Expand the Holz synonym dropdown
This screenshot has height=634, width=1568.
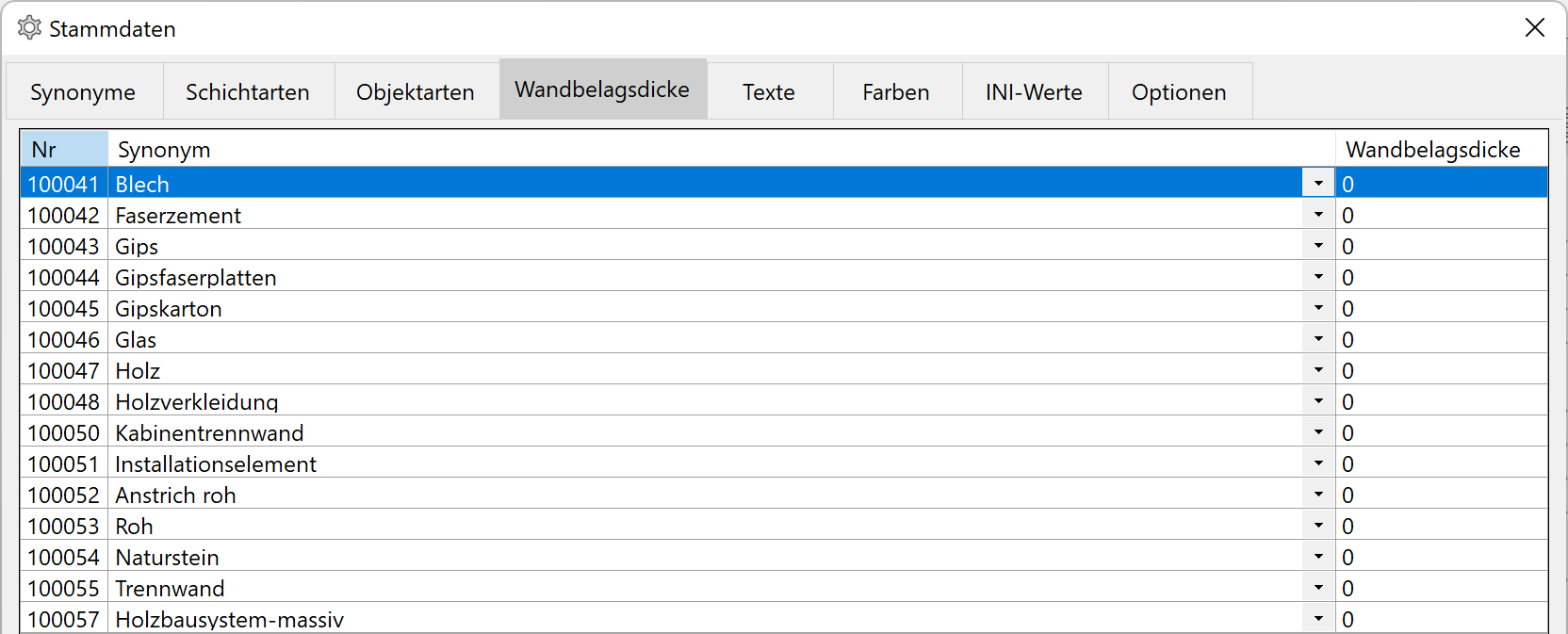point(1317,370)
